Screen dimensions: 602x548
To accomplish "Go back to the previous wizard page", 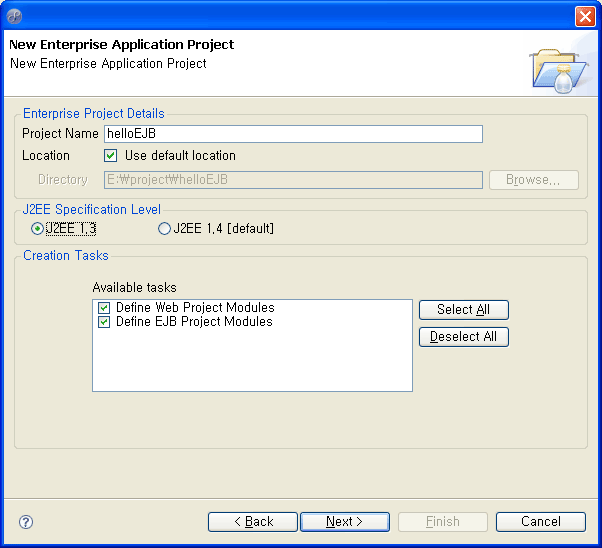I will click(x=253, y=522).
